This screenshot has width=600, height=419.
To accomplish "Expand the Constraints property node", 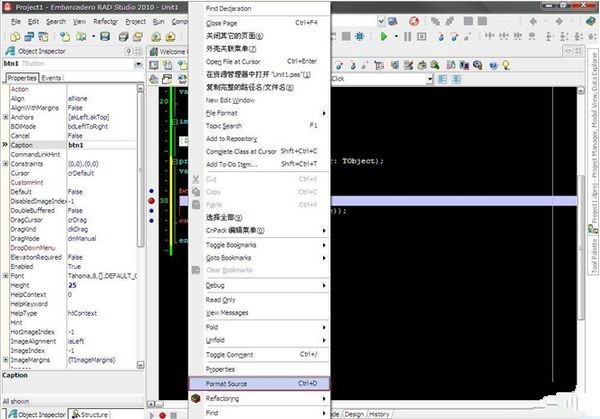I will (x=5, y=164).
